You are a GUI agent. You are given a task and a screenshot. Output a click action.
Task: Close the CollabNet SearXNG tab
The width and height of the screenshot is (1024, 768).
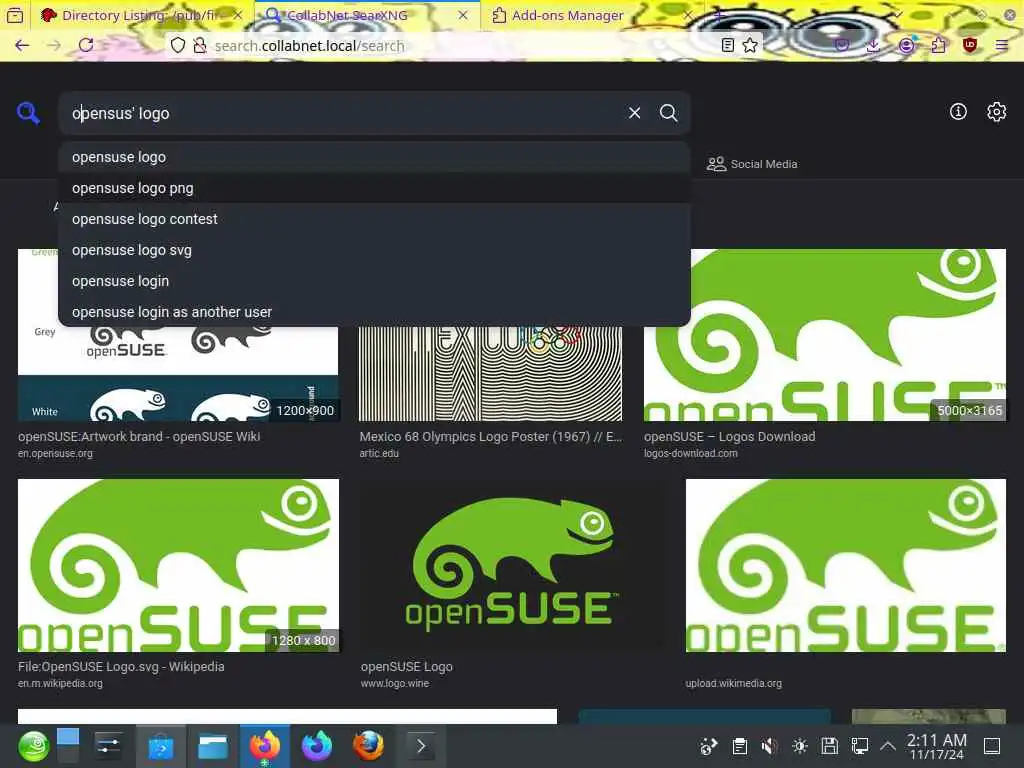point(462,15)
